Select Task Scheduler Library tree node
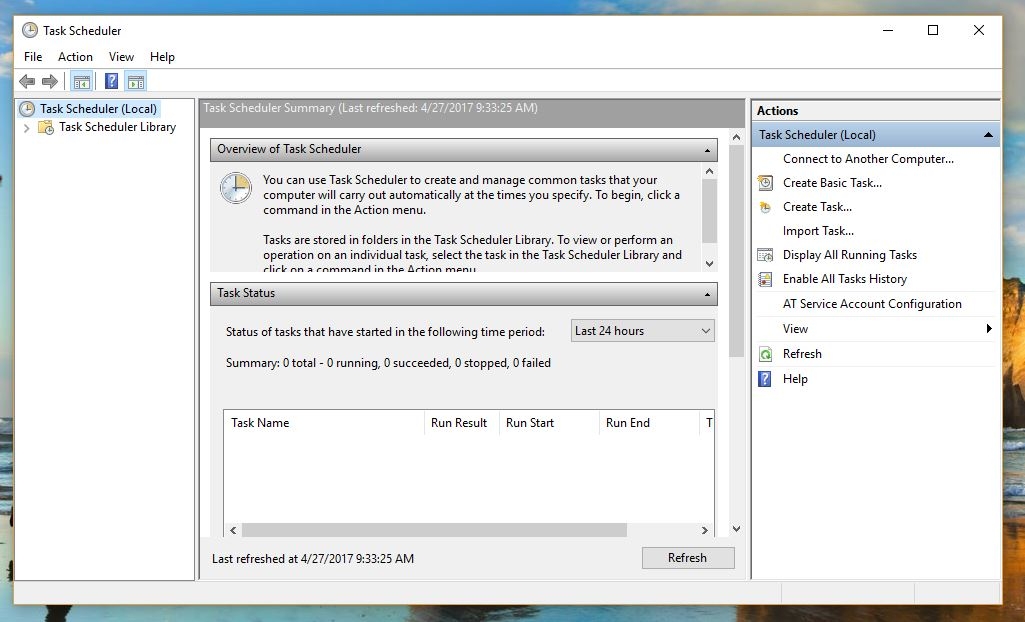 [x=117, y=127]
